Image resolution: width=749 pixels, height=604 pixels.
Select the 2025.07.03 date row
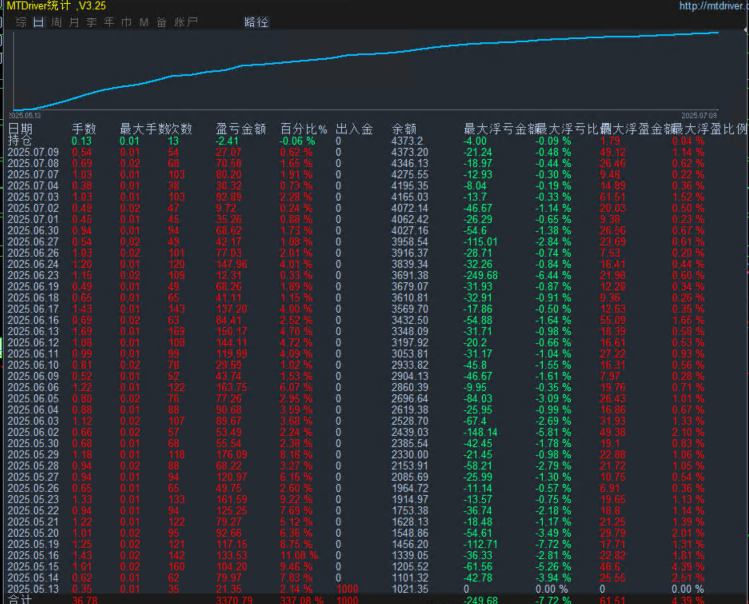pos(33,197)
